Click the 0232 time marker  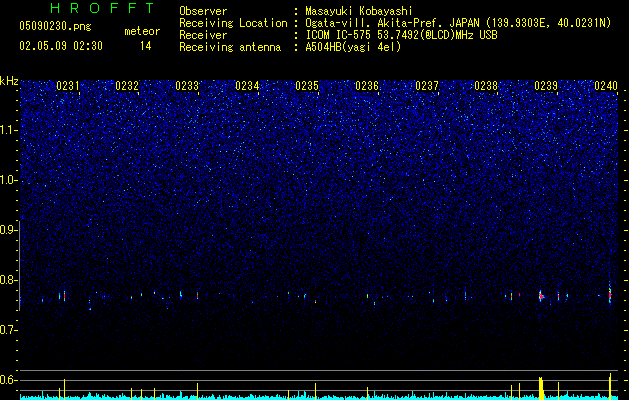tap(127, 86)
